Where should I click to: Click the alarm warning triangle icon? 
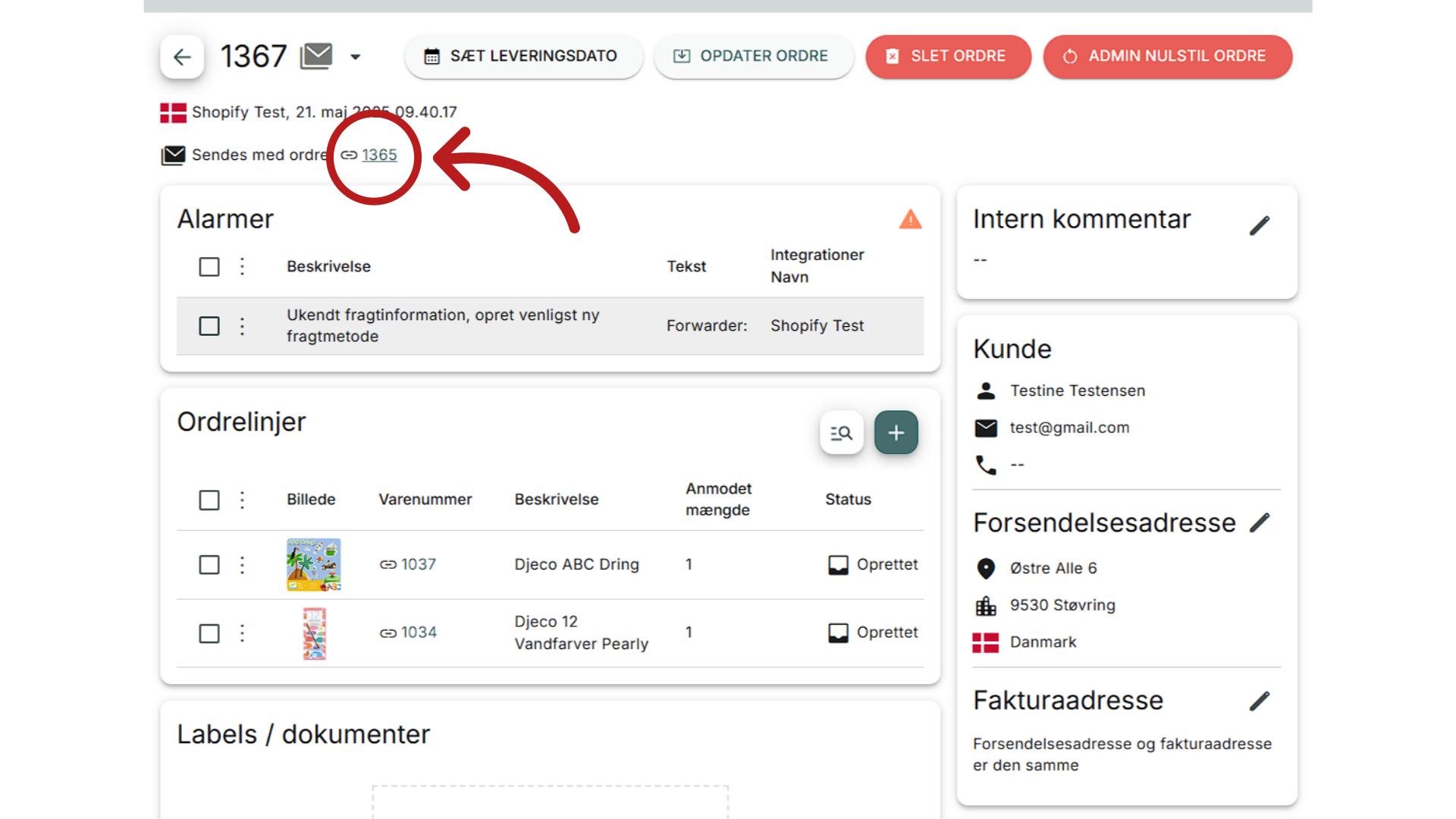point(910,219)
